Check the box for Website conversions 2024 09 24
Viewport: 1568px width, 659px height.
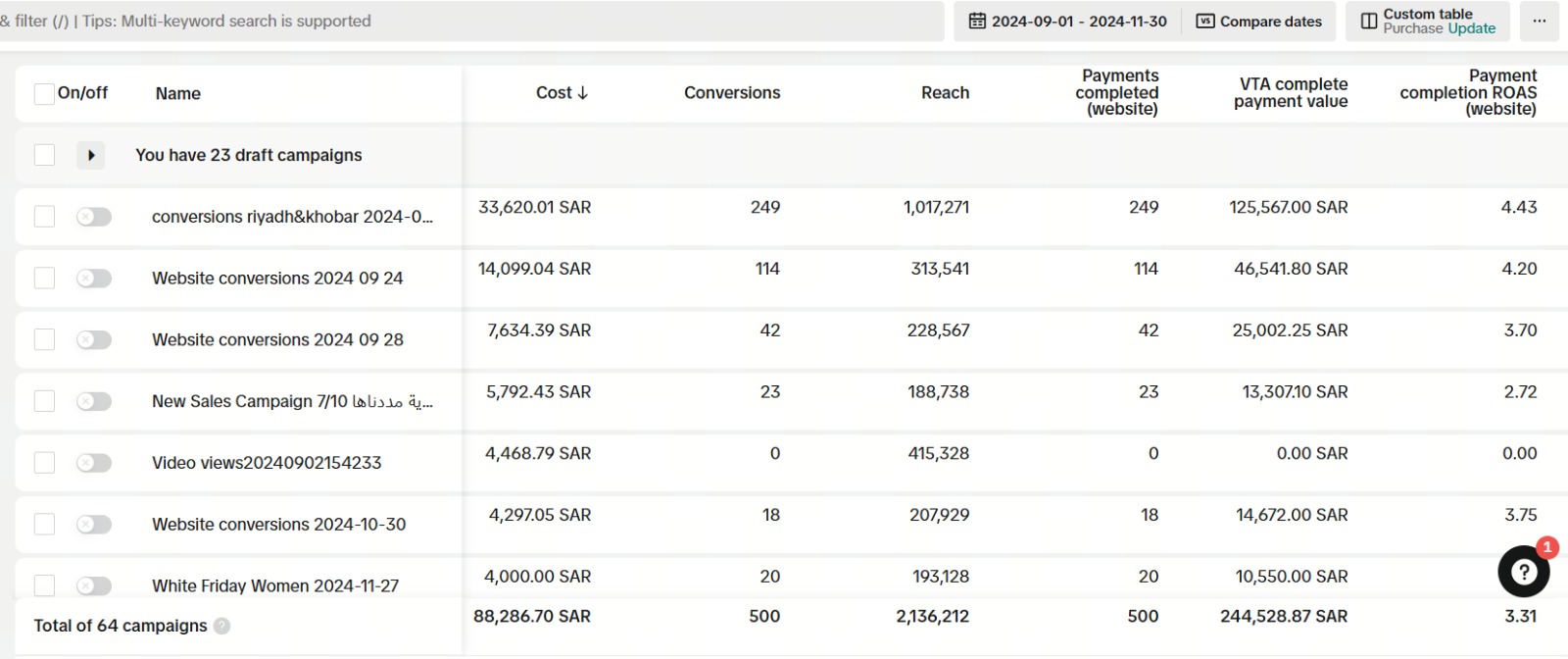pyautogui.click(x=44, y=279)
